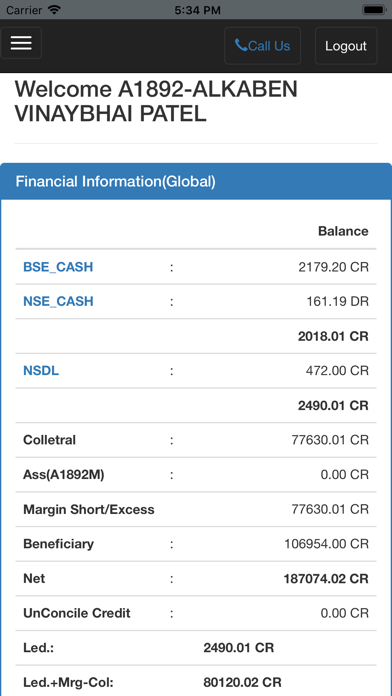The width and height of the screenshot is (392, 696).
Task: Click the Carrier label in the status bar
Action: tap(24, 10)
